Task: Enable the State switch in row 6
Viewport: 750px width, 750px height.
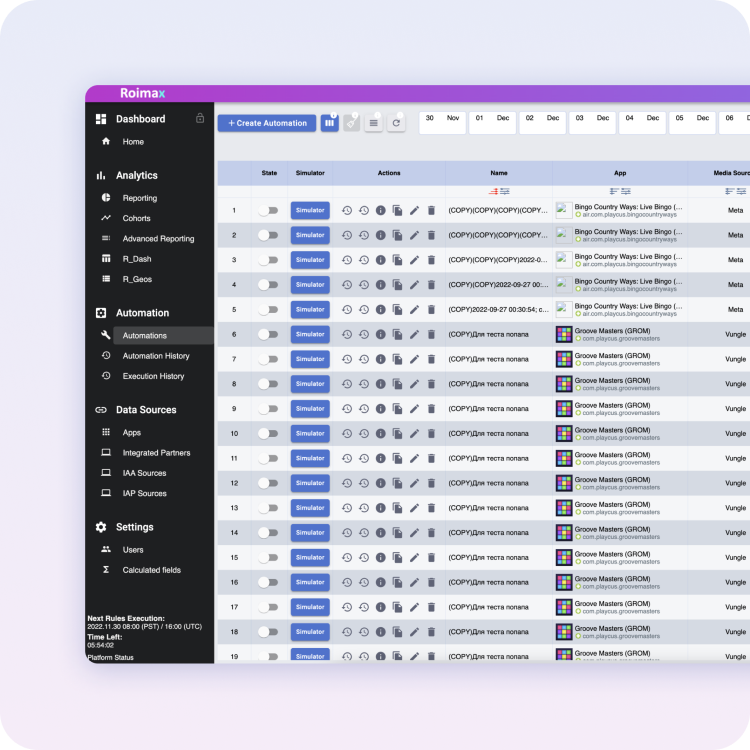Action: click(268, 334)
